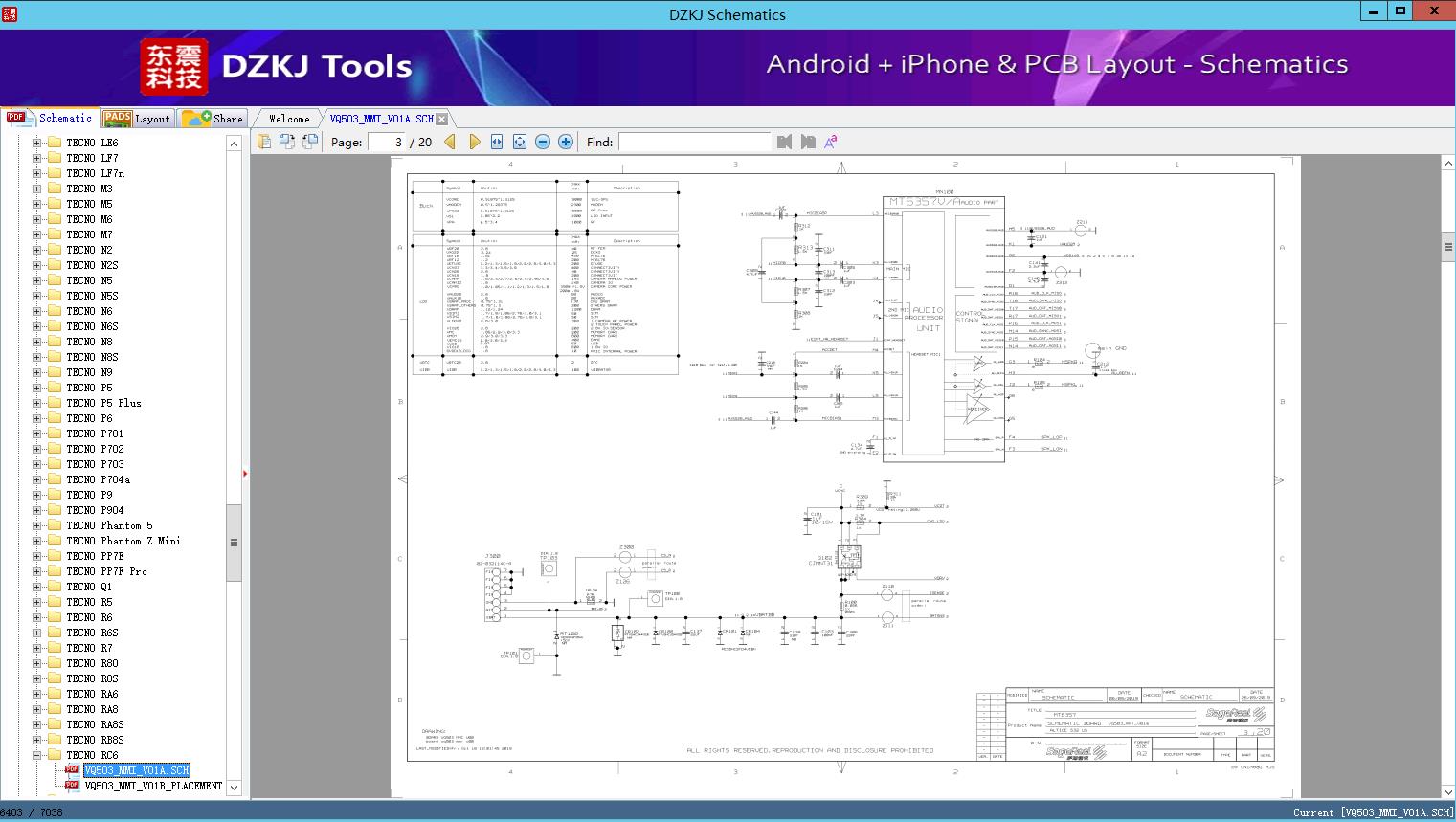Collapse the TECNO RC6 folder
The image size is (1456, 822).
[x=37, y=755]
